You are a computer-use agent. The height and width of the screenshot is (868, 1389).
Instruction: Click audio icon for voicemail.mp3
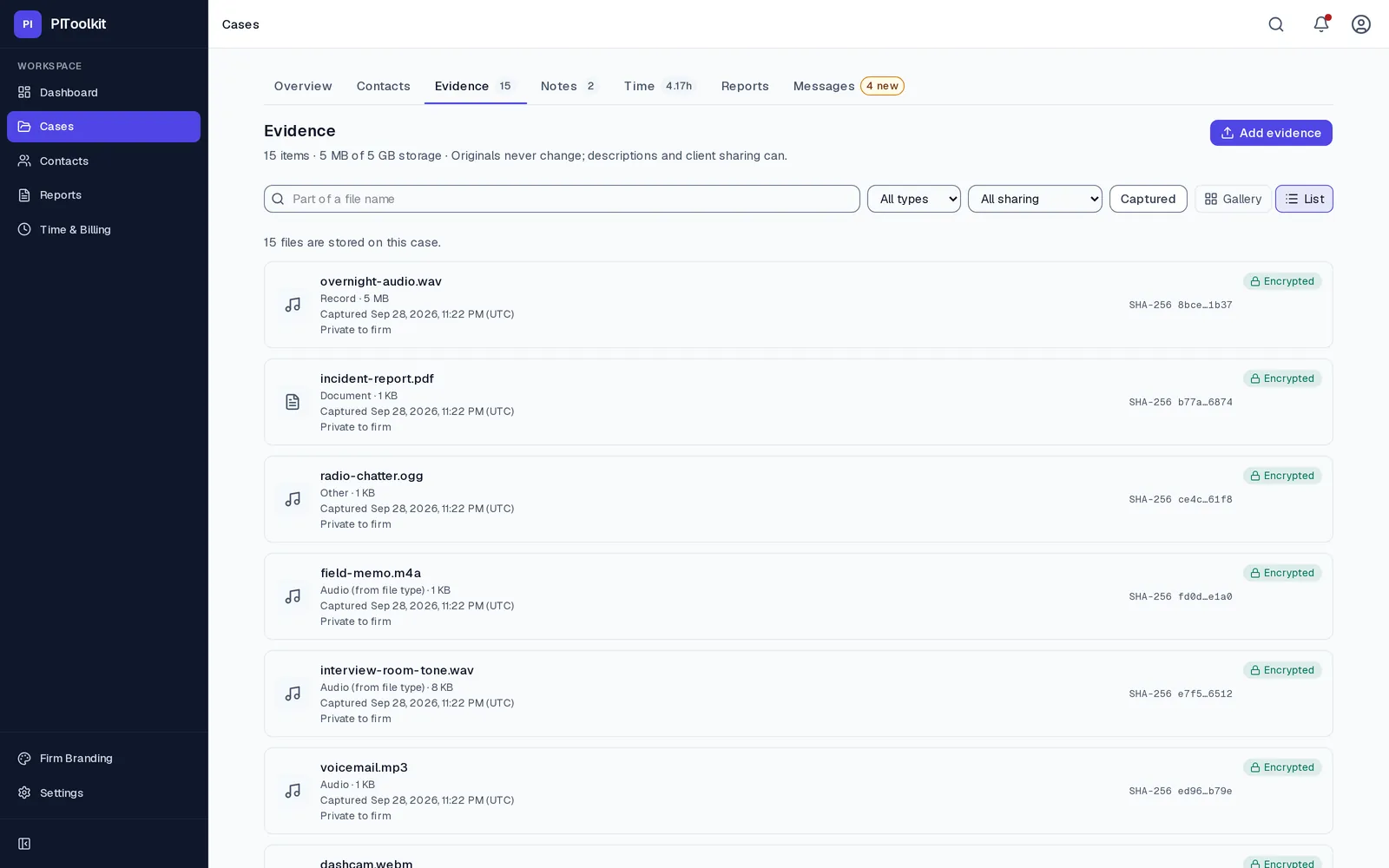293,791
